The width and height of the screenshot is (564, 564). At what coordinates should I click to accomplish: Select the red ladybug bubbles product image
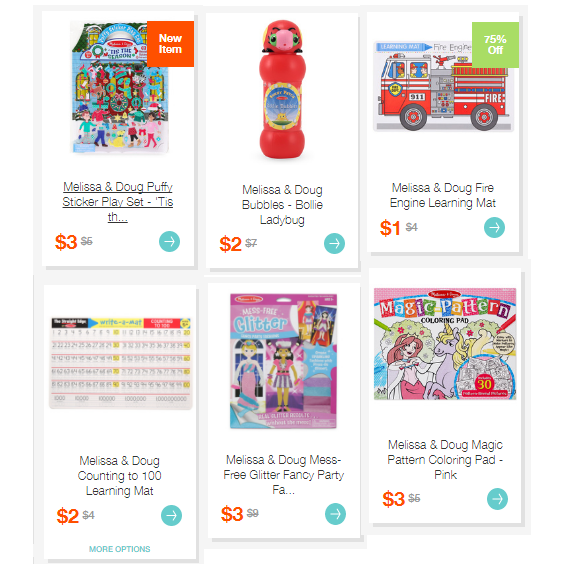click(x=283, y=90)
